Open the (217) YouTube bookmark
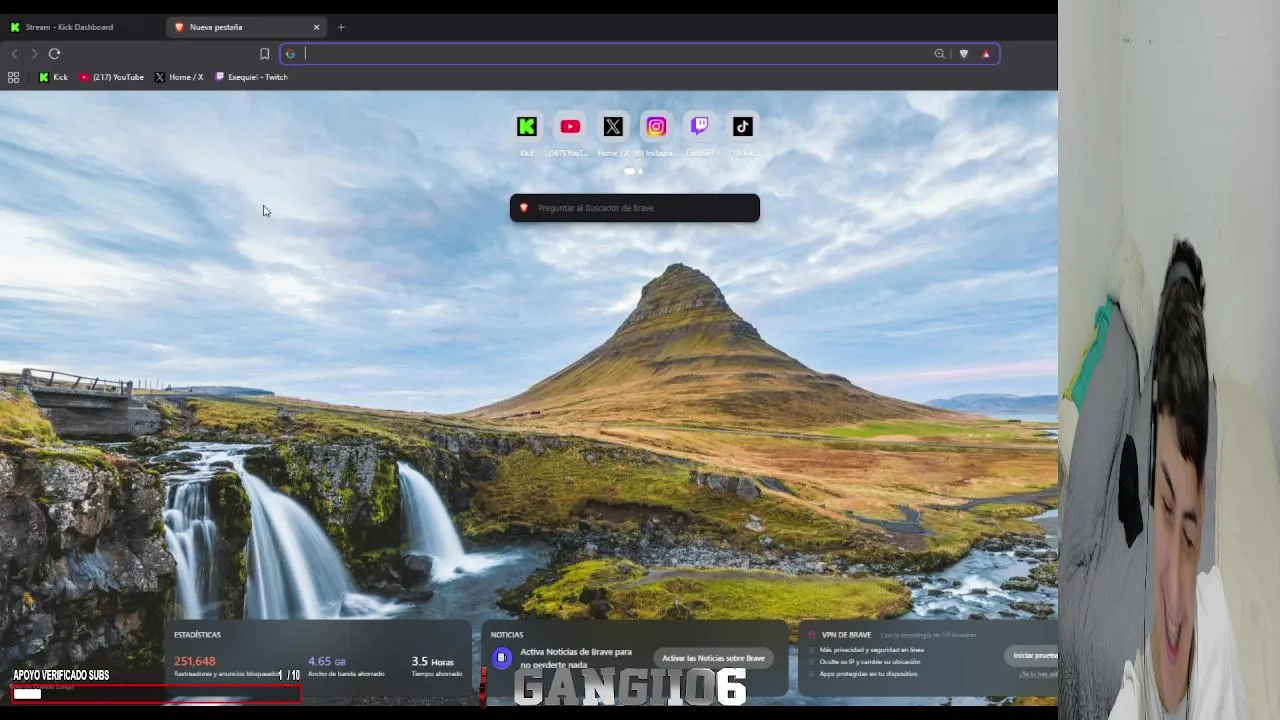 112,77
